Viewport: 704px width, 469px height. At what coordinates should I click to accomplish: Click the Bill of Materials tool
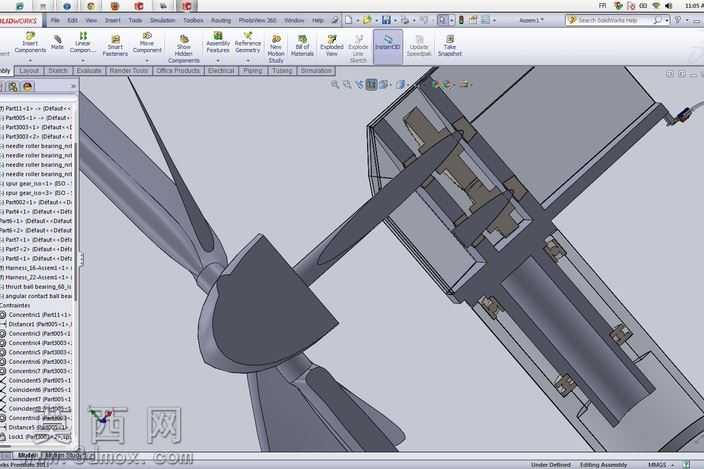(302, 45)
